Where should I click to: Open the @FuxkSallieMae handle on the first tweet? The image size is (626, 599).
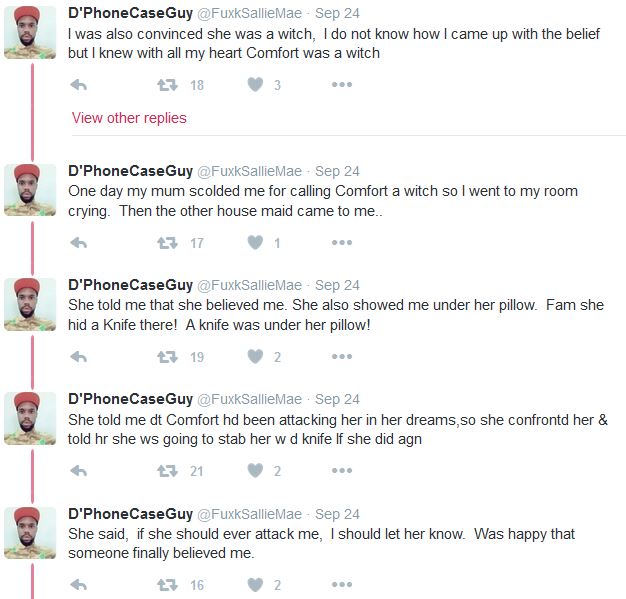249,14
